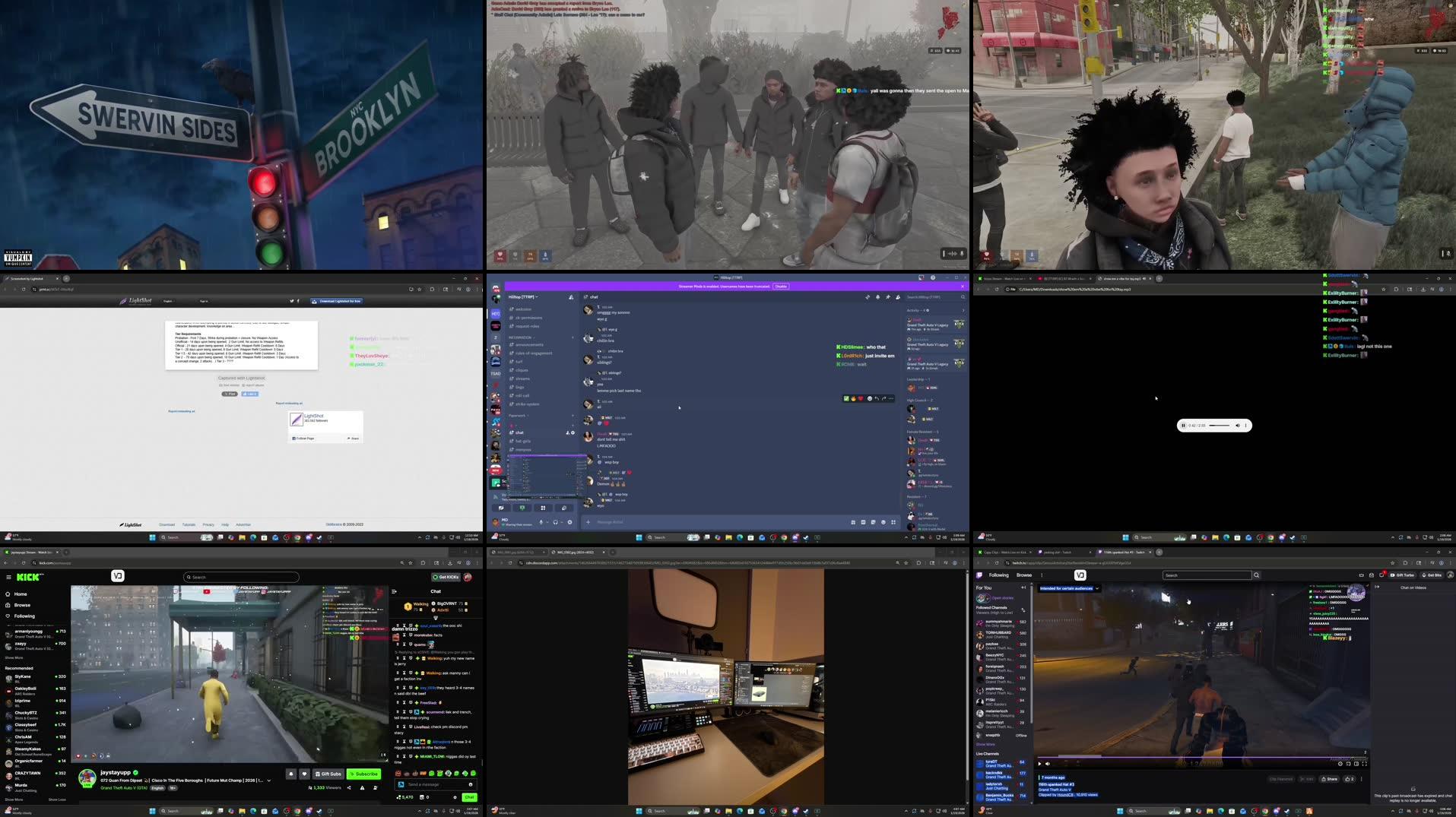The height and width of the screenshot is (817, 1456).
Task: Open the Hilltop [TTRP] server dropdown
Action: pyautogui.click(x=525, y=296)
